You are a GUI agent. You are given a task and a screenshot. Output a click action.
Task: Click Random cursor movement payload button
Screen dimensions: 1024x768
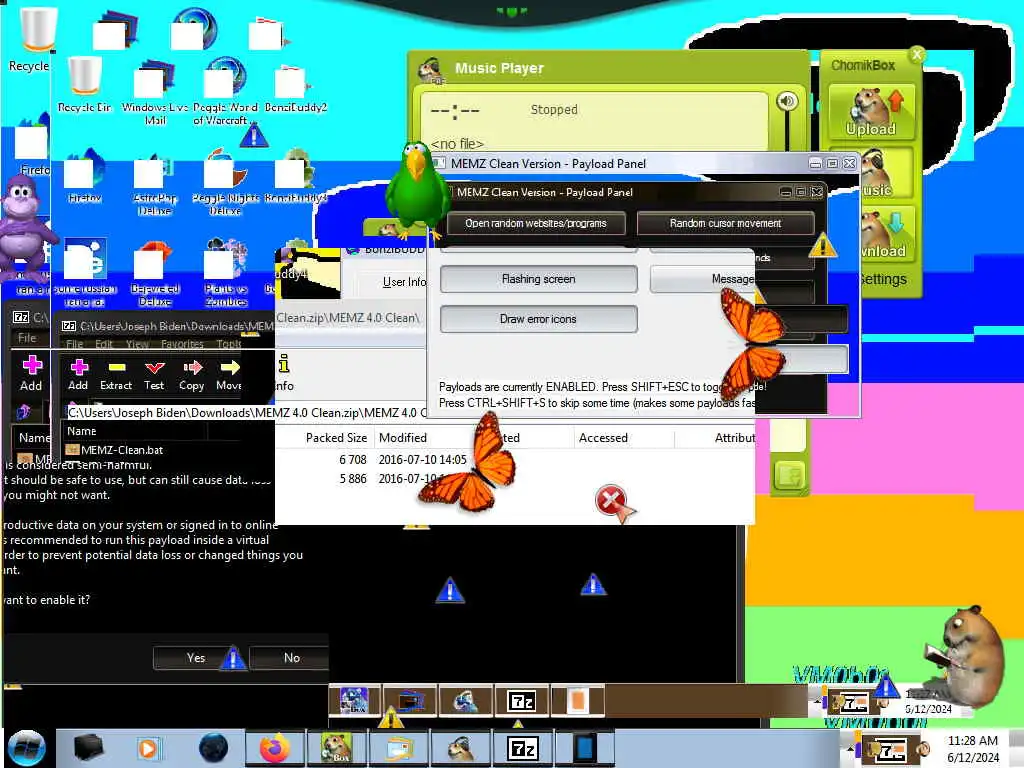point(726,223)
